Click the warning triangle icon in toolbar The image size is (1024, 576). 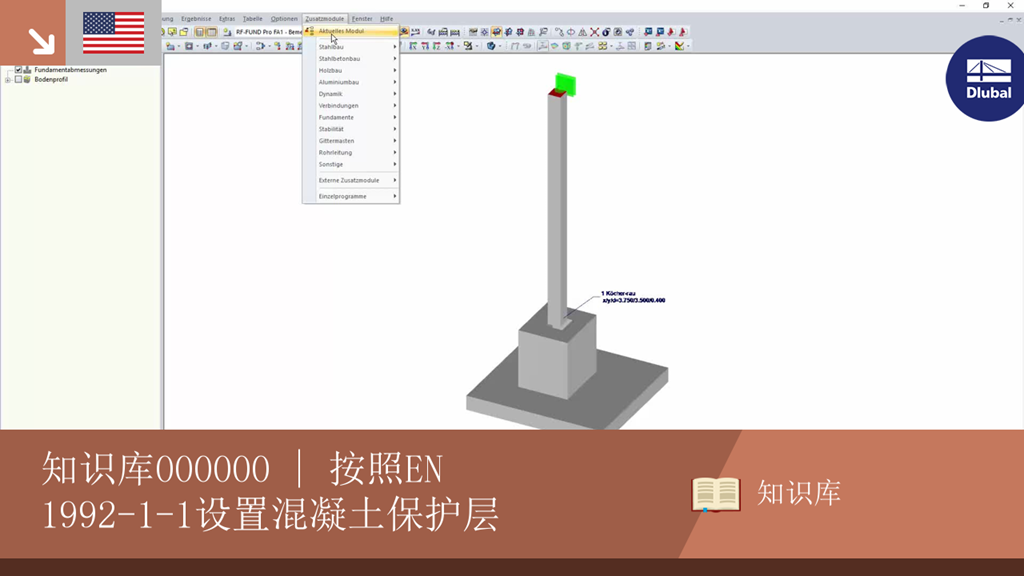click(x=583, y=32)
